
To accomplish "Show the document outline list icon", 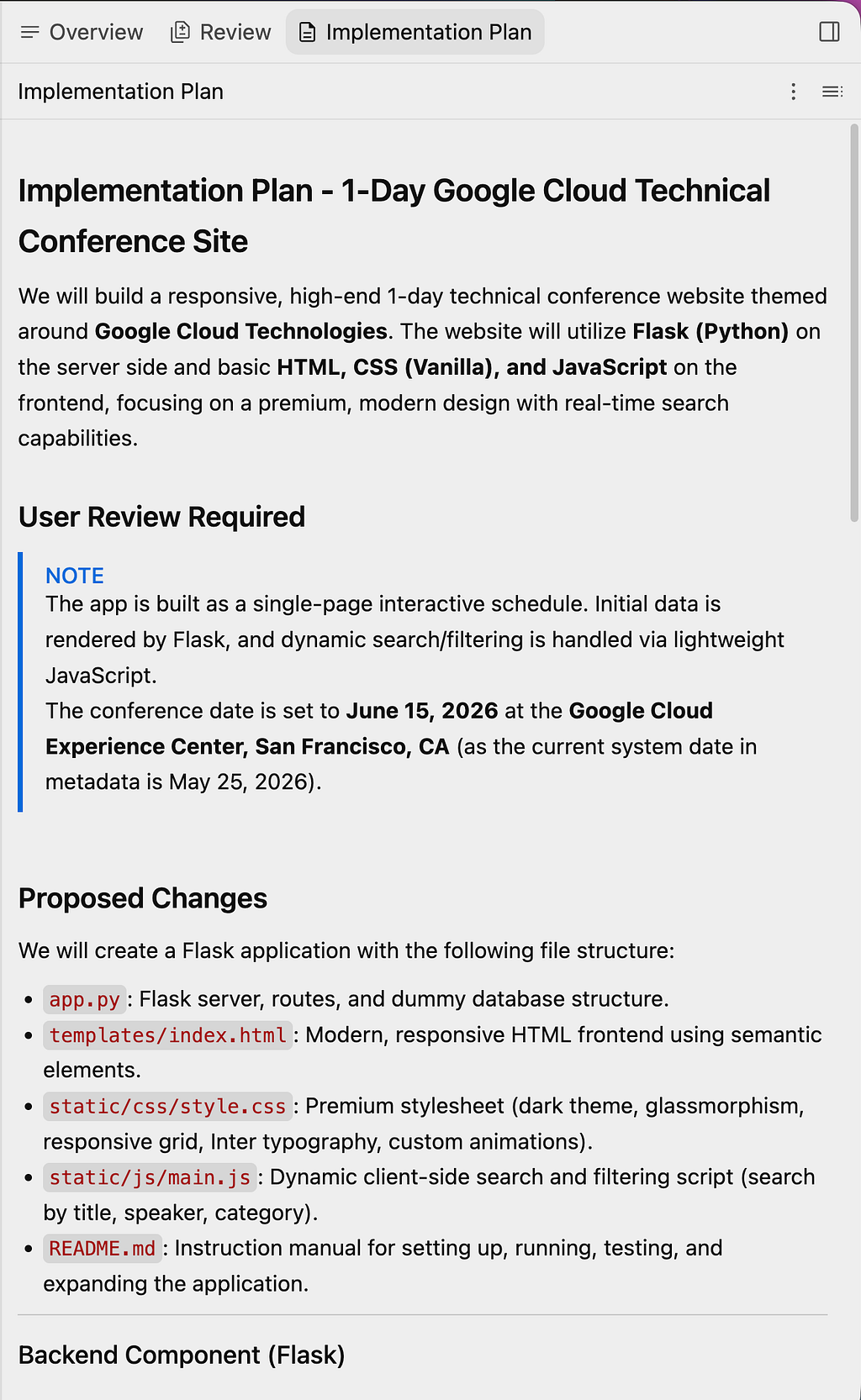I will pos(832,92).
